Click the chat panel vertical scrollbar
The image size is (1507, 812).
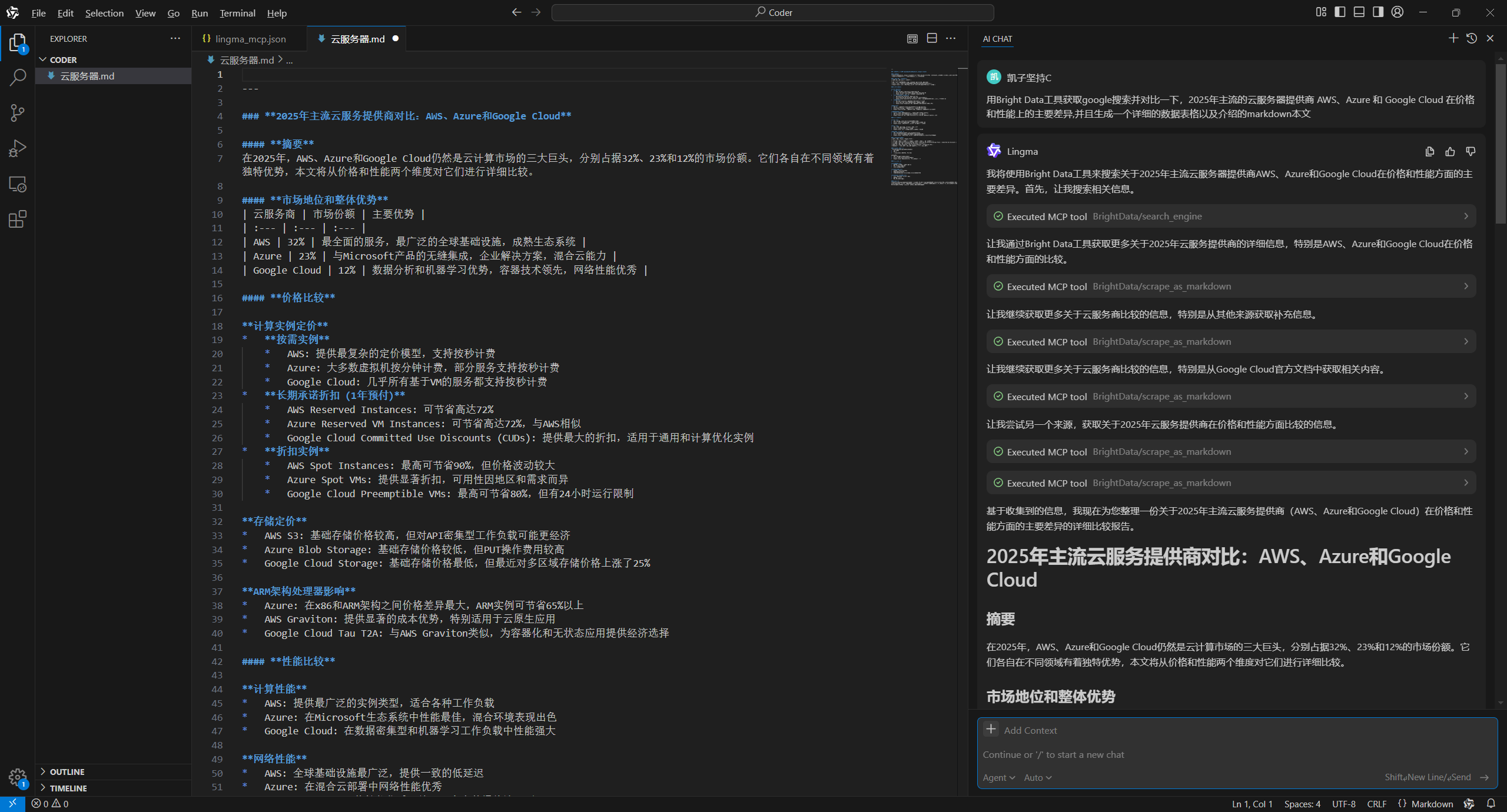coord(1501,144)
